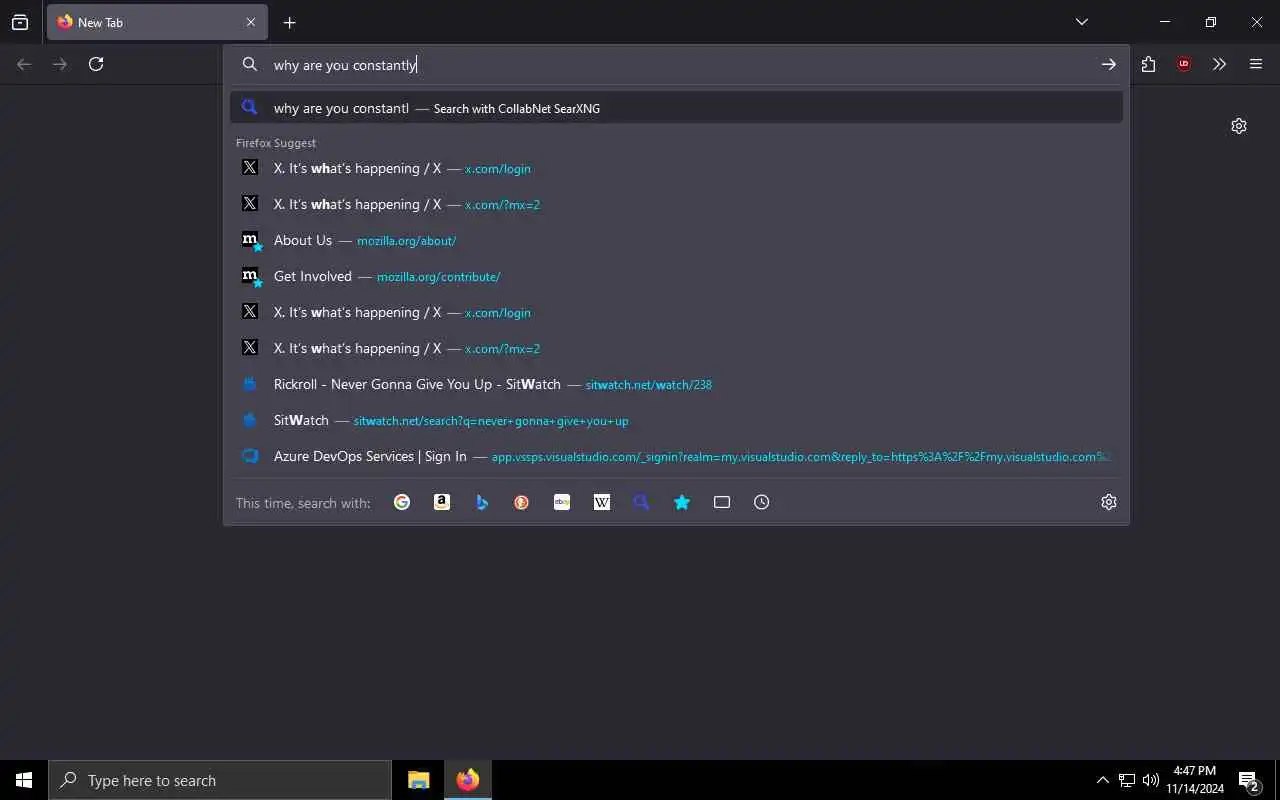The height and width of the screenshot is (800, 1280).
Task: Open the volume control tray icon
Action: click(x=1151, y=780)
